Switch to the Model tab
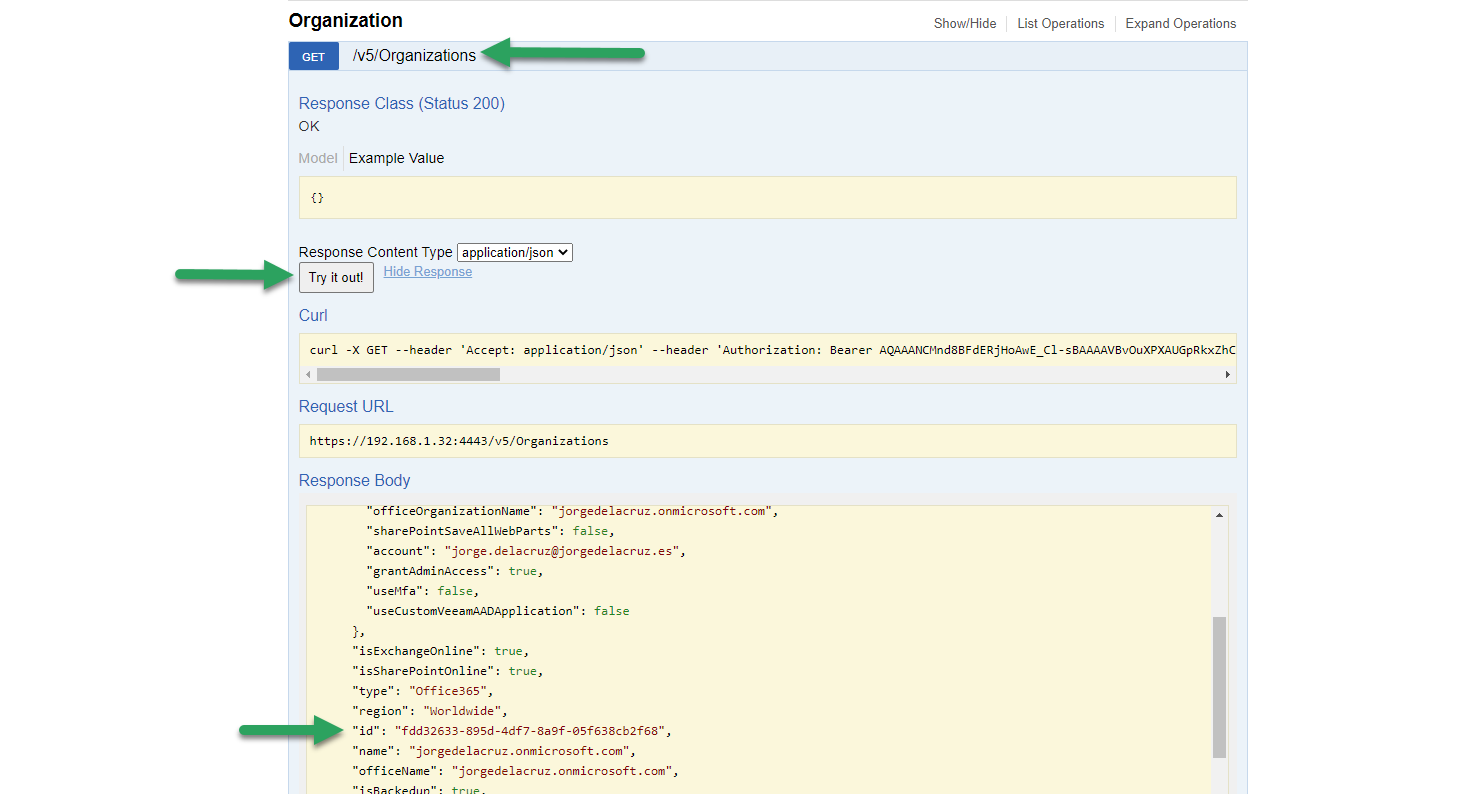This screenshot has height=794, width=1462. click(318, 158)
